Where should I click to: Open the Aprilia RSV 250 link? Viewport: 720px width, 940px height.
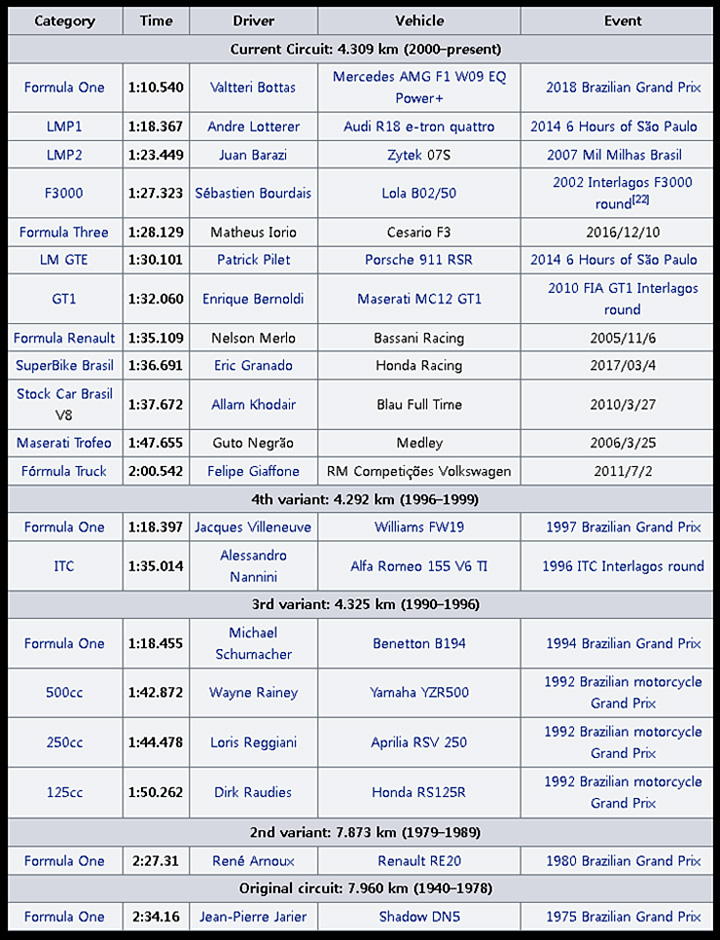pyautogui.click(x=419, y=742)
